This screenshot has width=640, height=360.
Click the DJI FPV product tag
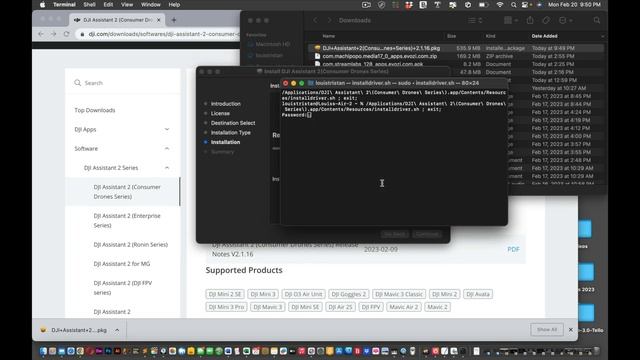click(x=371, y=307)
